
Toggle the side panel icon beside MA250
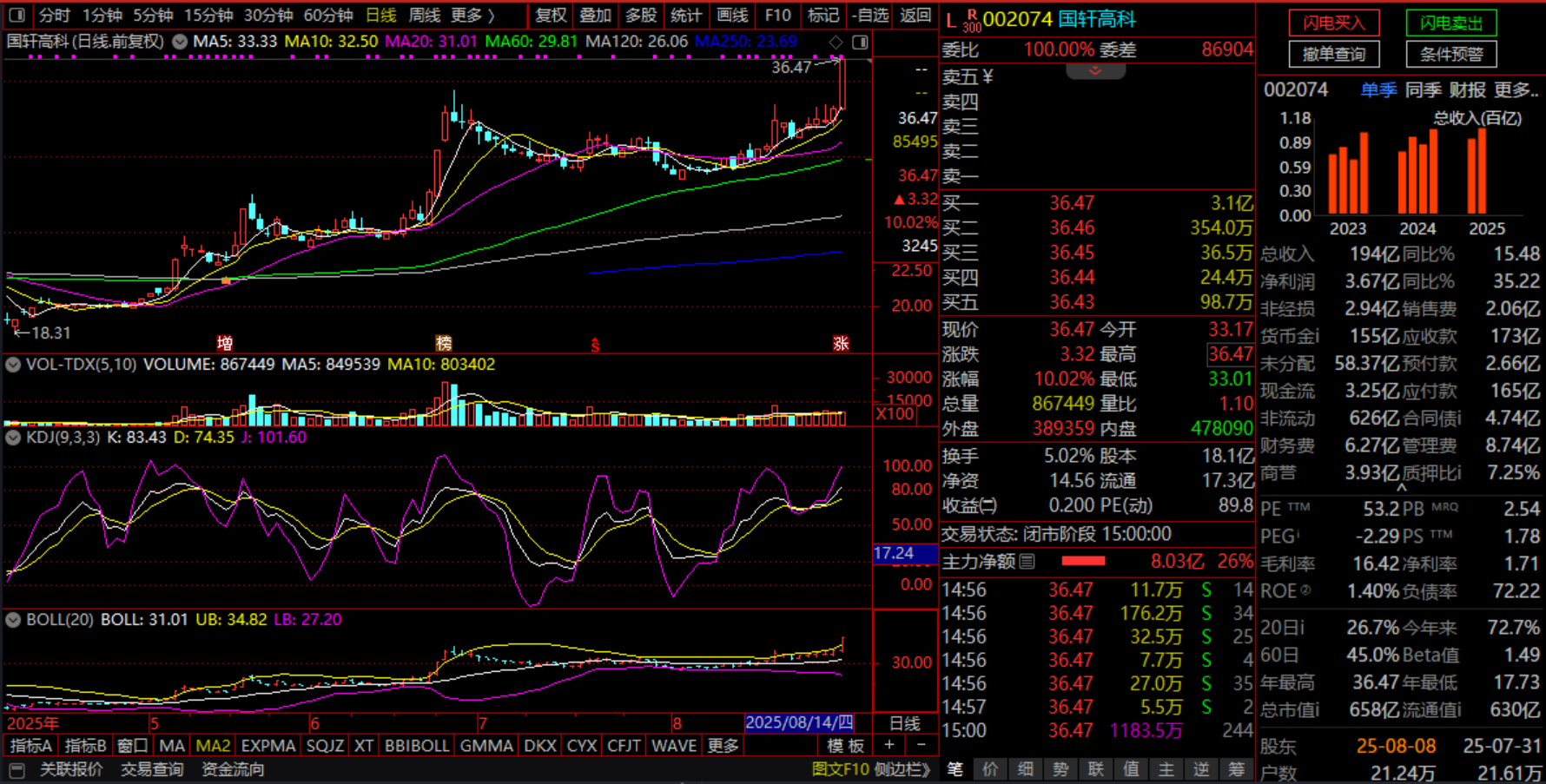click(x=860, y=42)
